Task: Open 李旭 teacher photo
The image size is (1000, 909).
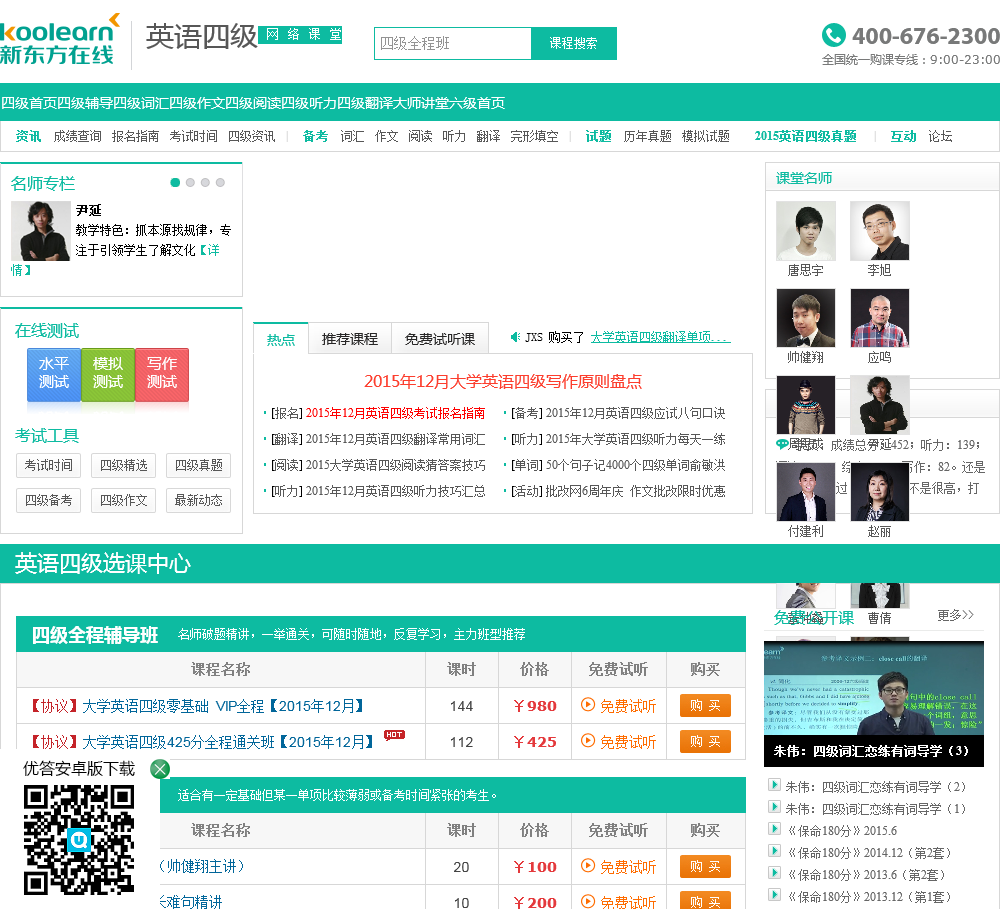Action: pos(879,231)
